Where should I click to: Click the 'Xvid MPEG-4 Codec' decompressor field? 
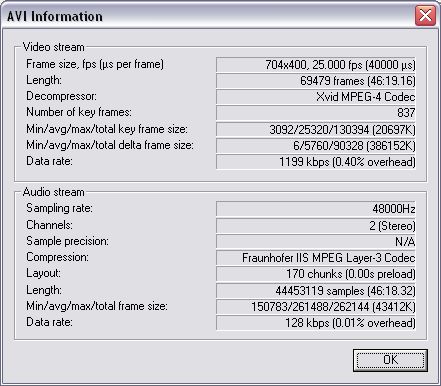coord(316,97)
